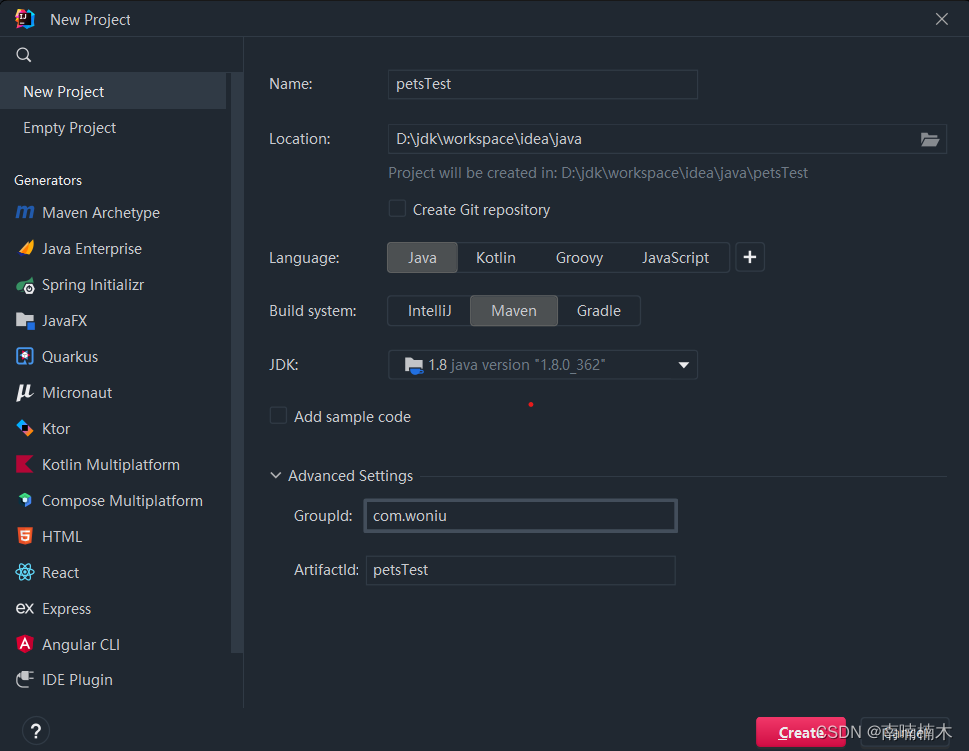This screenshot has width=969, height=751.
Task: Select the Angular CLI icon
Action: point(25,644)
